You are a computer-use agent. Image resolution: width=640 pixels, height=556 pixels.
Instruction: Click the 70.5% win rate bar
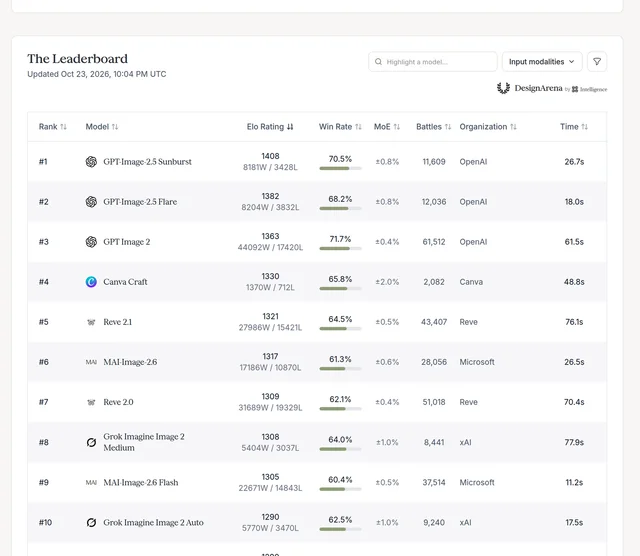tap(340, 168)
